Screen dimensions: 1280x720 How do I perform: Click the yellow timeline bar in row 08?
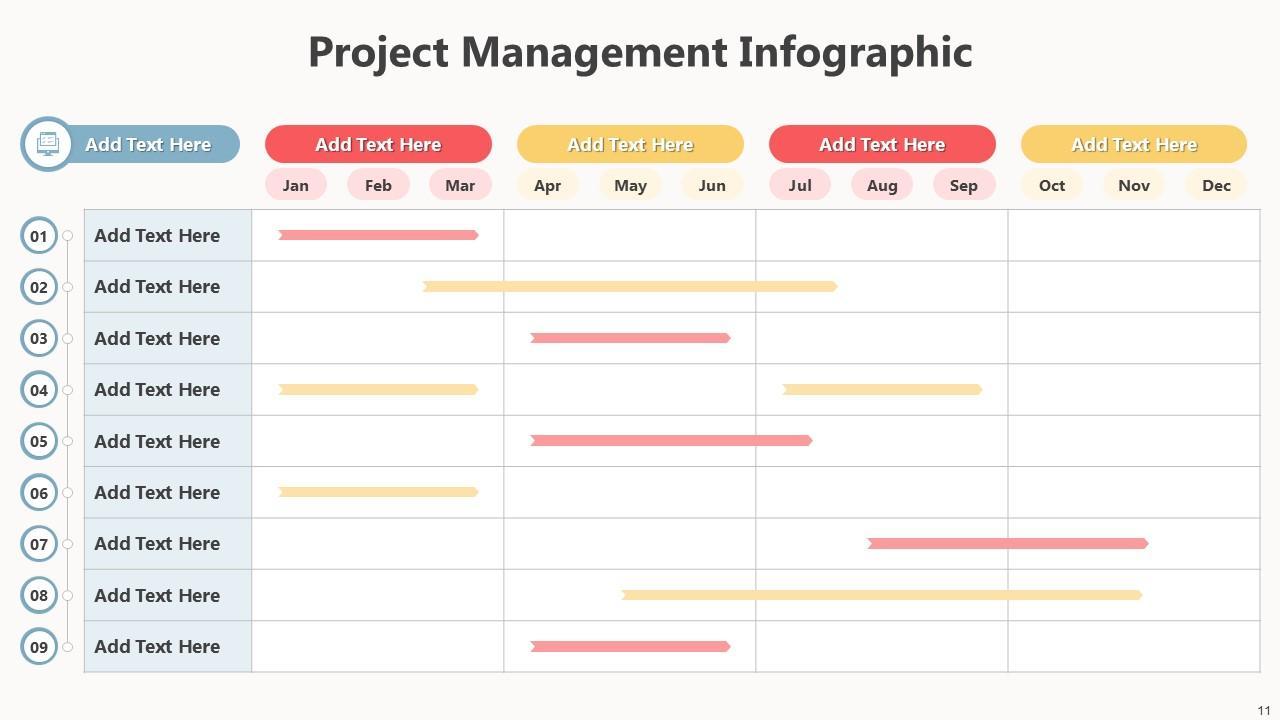(882, 595)
